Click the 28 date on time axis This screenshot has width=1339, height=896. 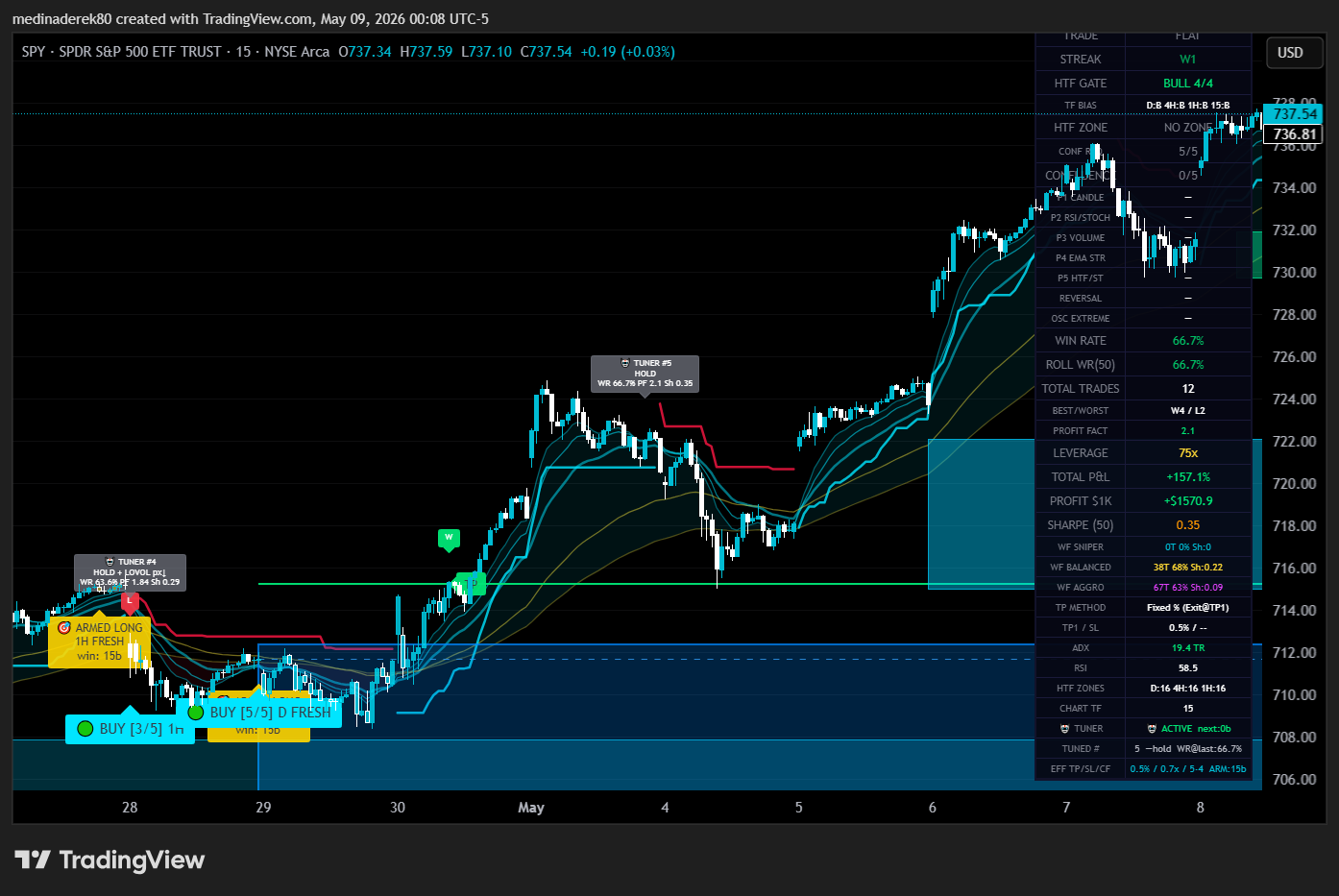(x=130, y=808)
